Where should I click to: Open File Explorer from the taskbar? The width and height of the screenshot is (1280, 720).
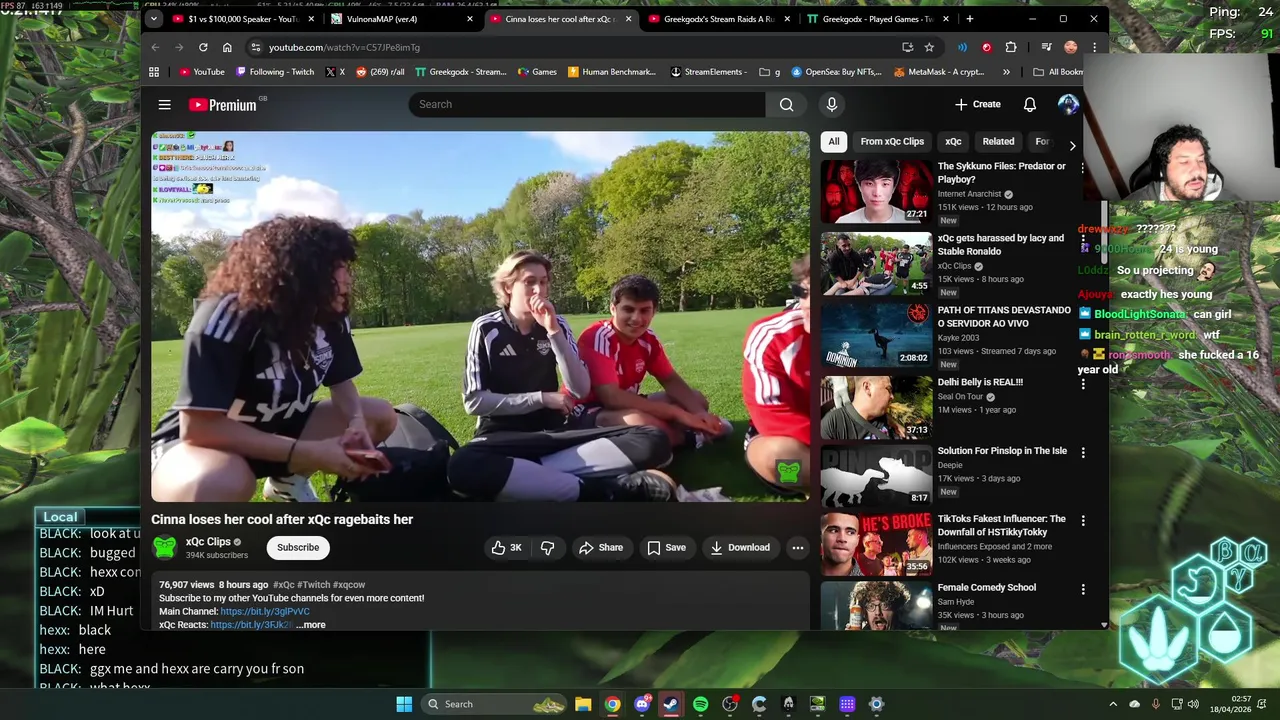tap(583, 704)
